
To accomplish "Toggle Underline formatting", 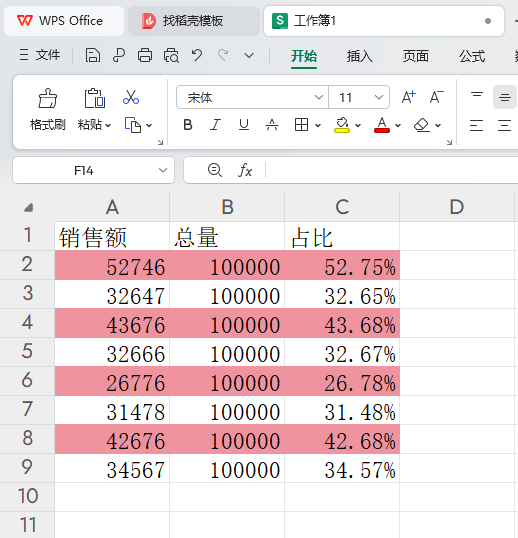I will (244, 125).
